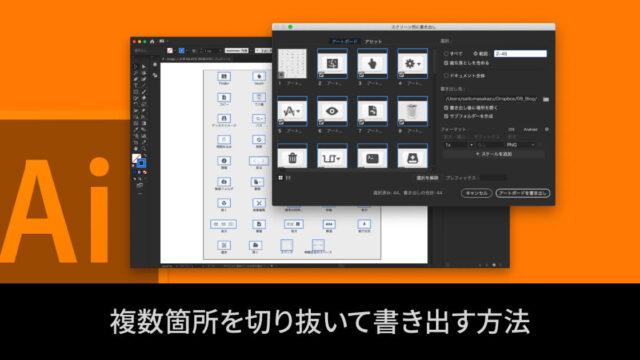This screenshot has height=360, width=640.
Task: Click the スケールを追加 button
Action: click(493, 154)
